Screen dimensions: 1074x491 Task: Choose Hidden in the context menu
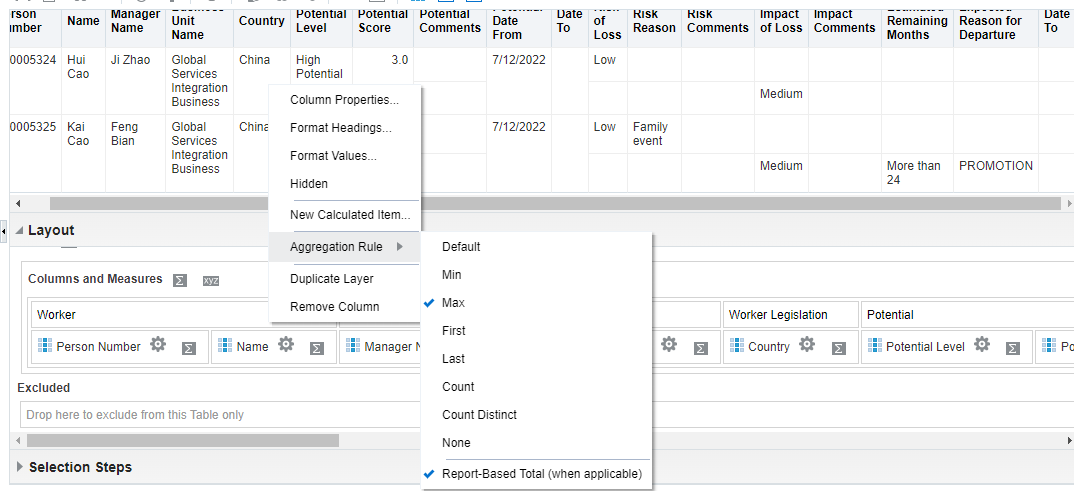pyautogui.click(x=345, y=184)
